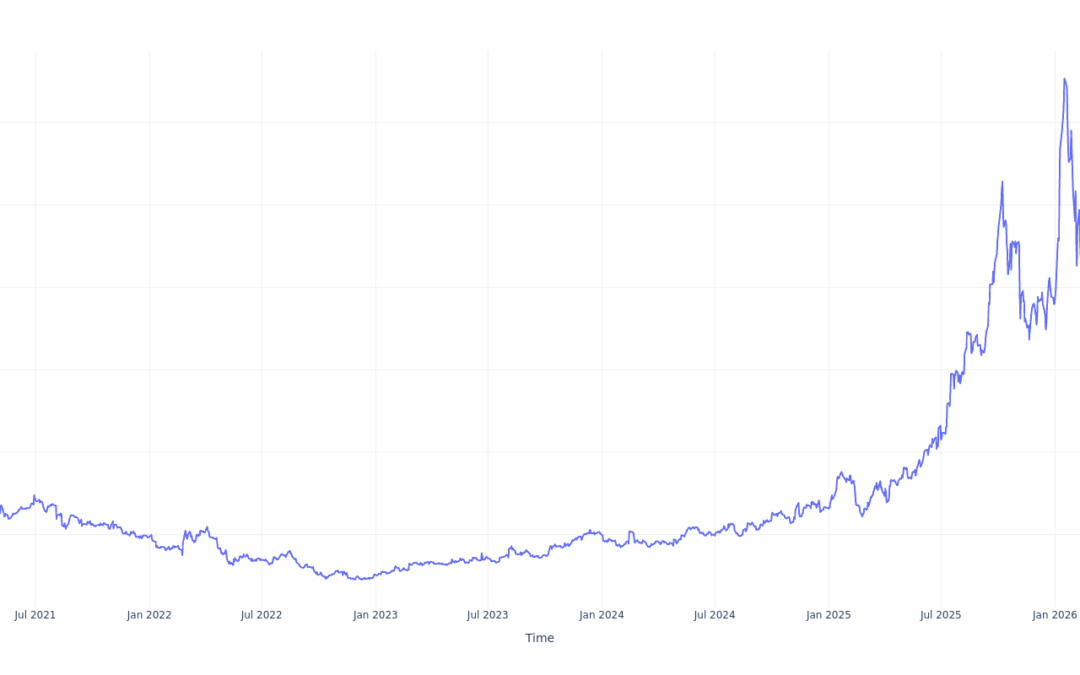The height and width of the screenshot is (675, 1080).
Task: Click the secondary peak near late 2025
Action: 1001,181
